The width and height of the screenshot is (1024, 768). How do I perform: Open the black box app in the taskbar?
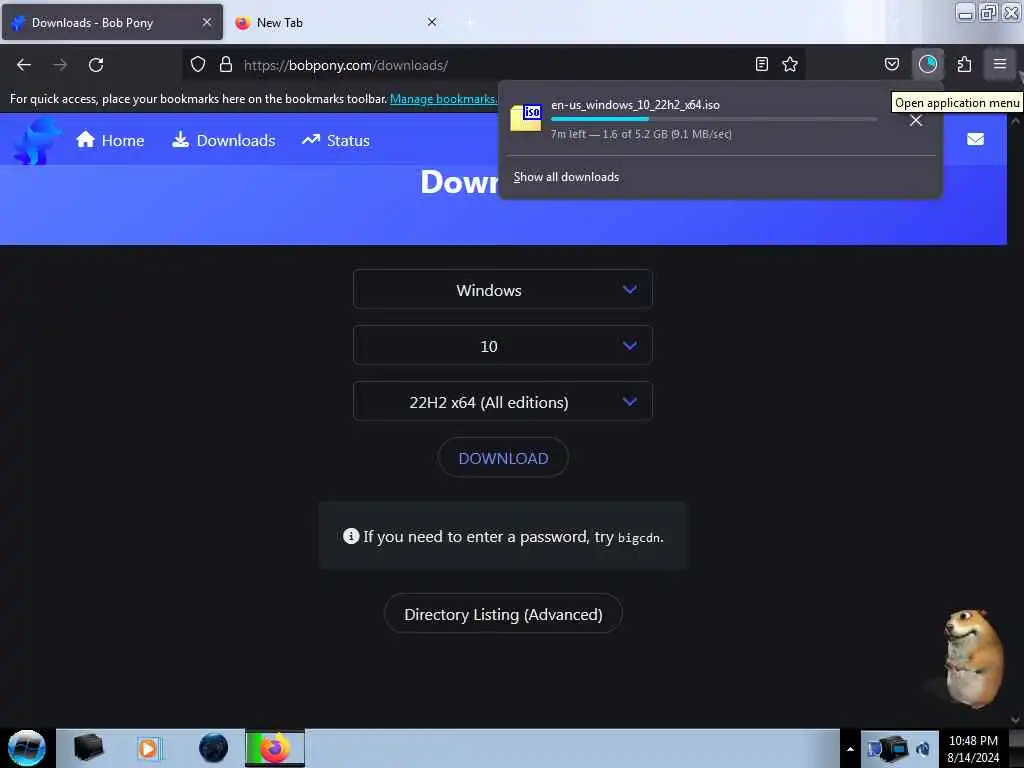point(88,748)
